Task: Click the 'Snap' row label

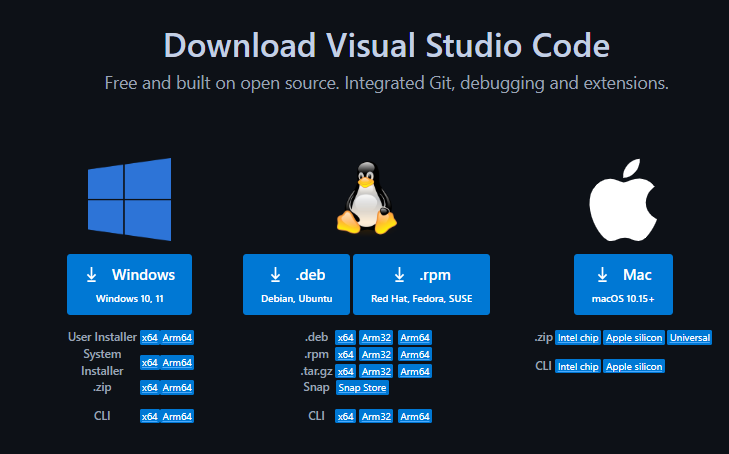Action: pos(316,387)
